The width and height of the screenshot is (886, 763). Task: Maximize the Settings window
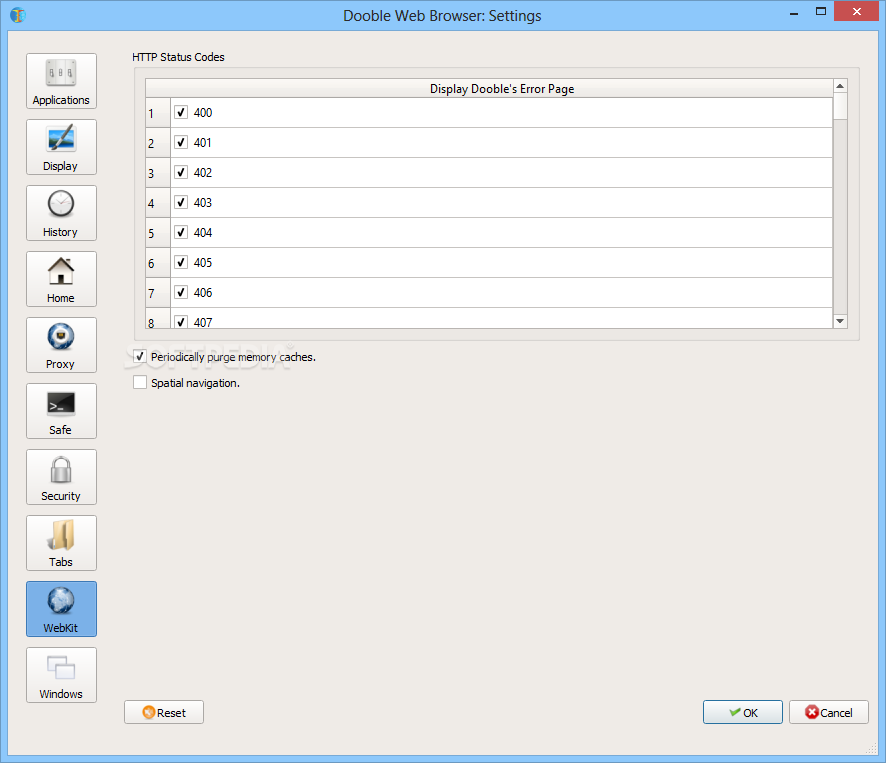pos(820,11)
